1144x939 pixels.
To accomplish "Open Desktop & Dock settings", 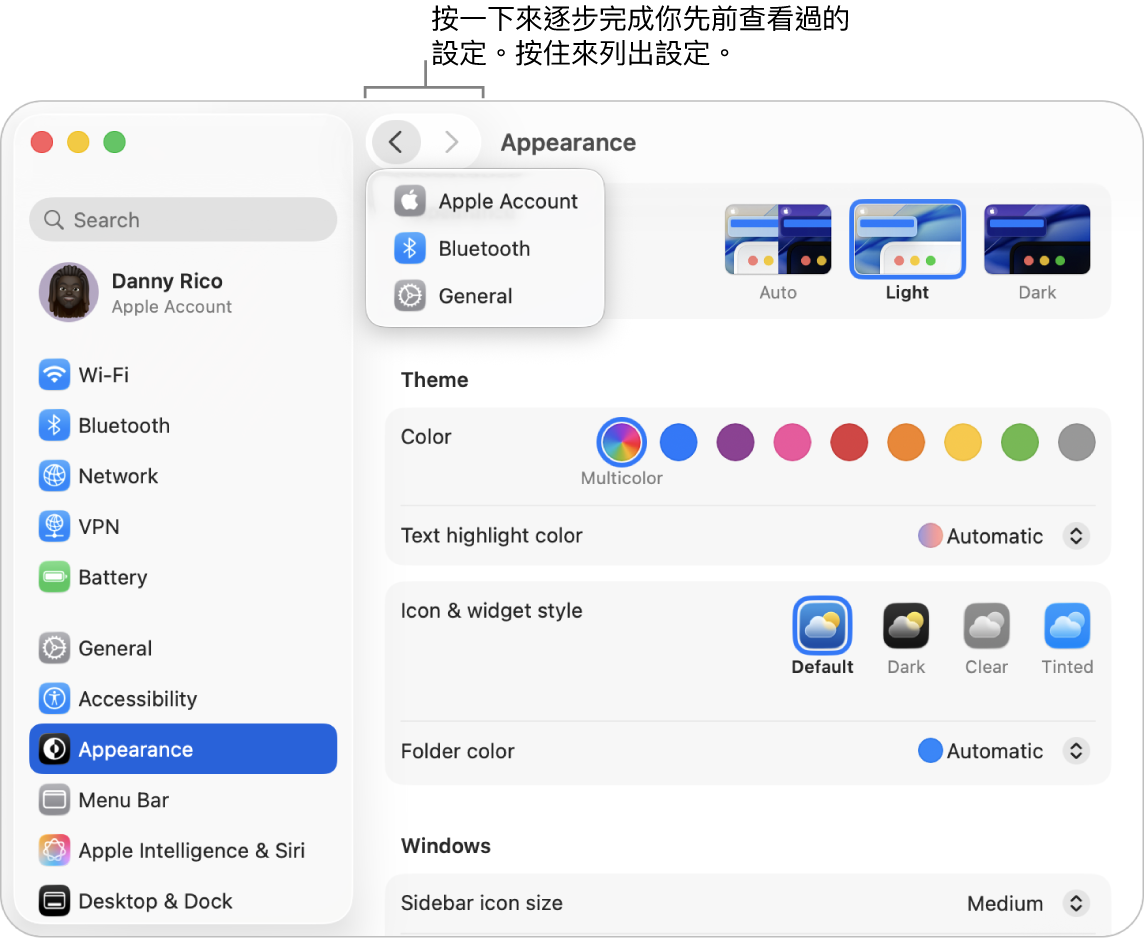I will (x=155, y=902).
